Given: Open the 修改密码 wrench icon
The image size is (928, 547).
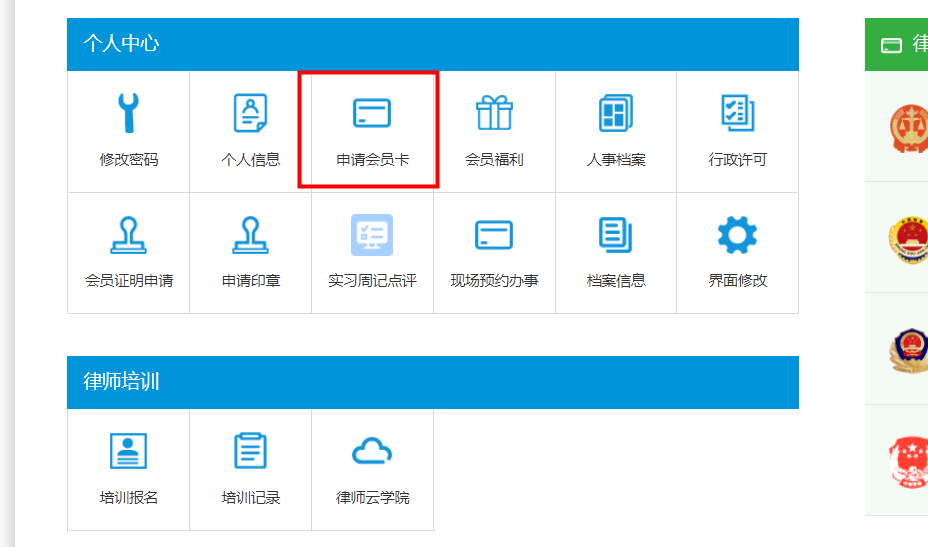Looking at the screenshot, I should coord(128,113).
